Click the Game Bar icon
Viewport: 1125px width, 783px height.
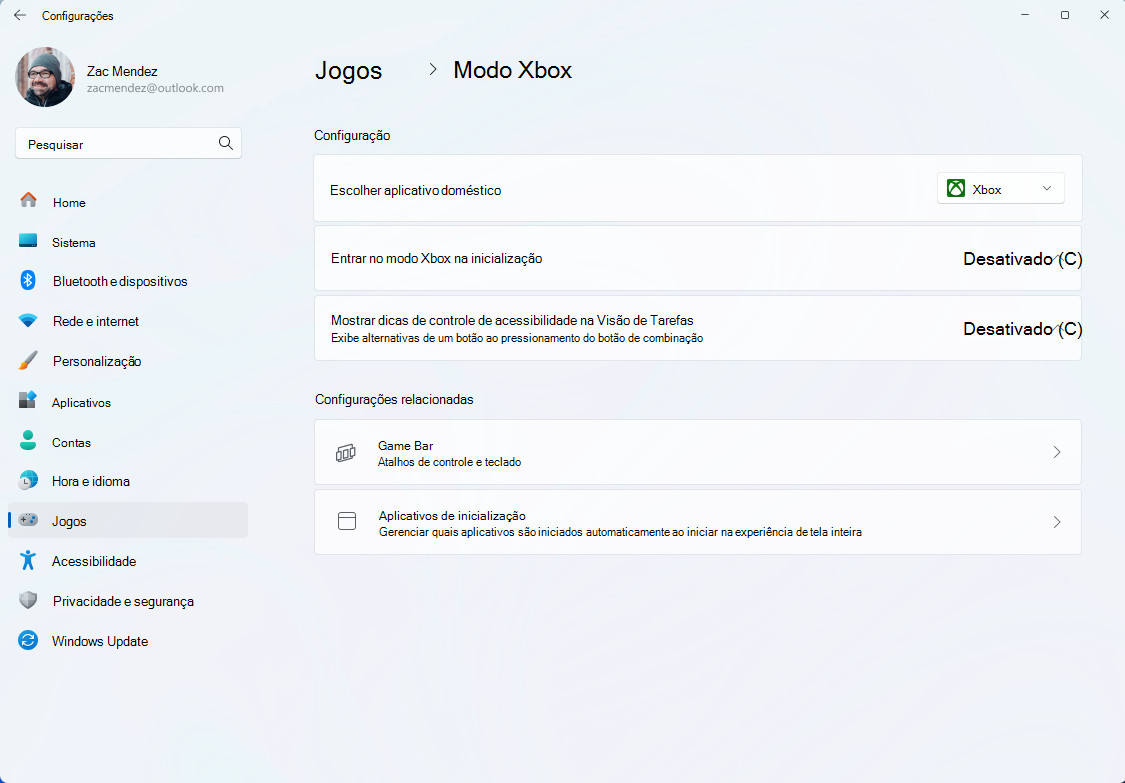(346, 453)
